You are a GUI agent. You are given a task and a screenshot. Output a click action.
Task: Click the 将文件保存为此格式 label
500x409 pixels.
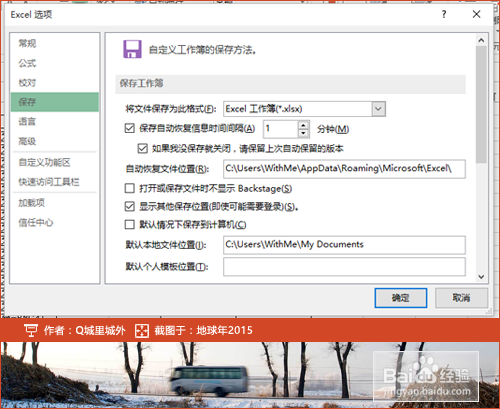click(x=171, y=109)
